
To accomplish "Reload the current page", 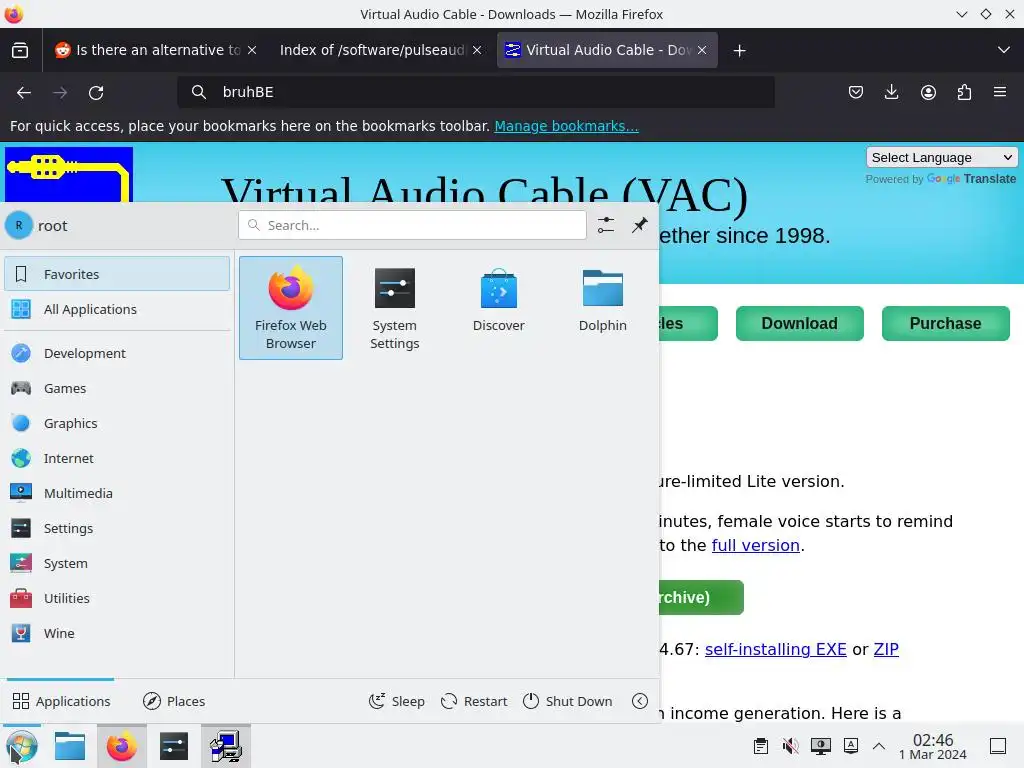I will [x=96, y=93].
